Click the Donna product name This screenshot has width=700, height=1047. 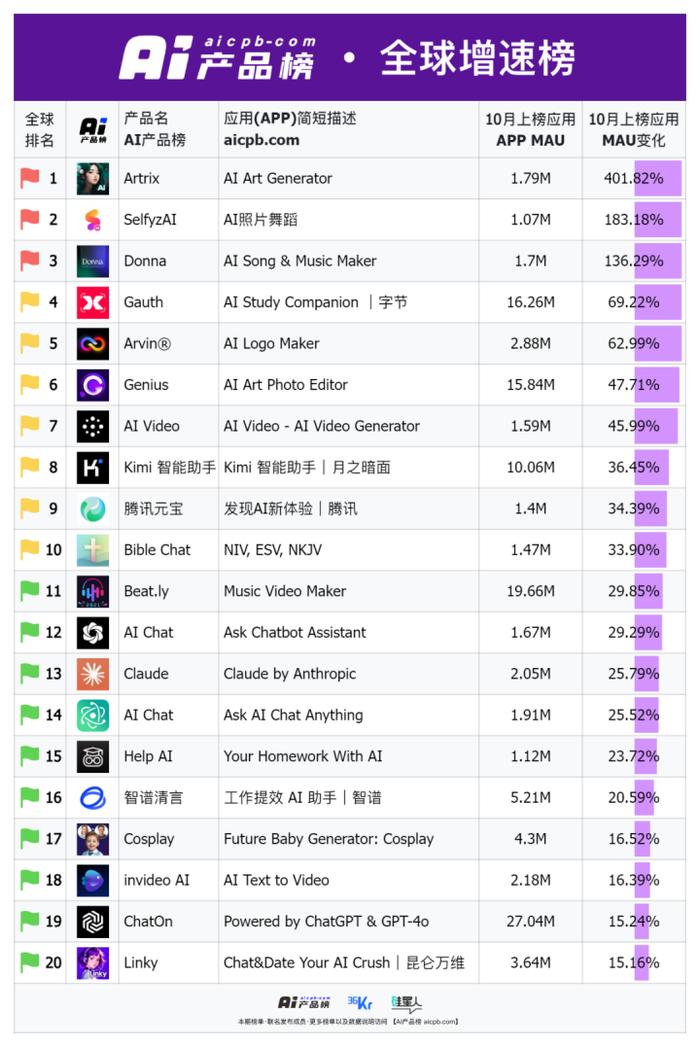click(145, 261)
